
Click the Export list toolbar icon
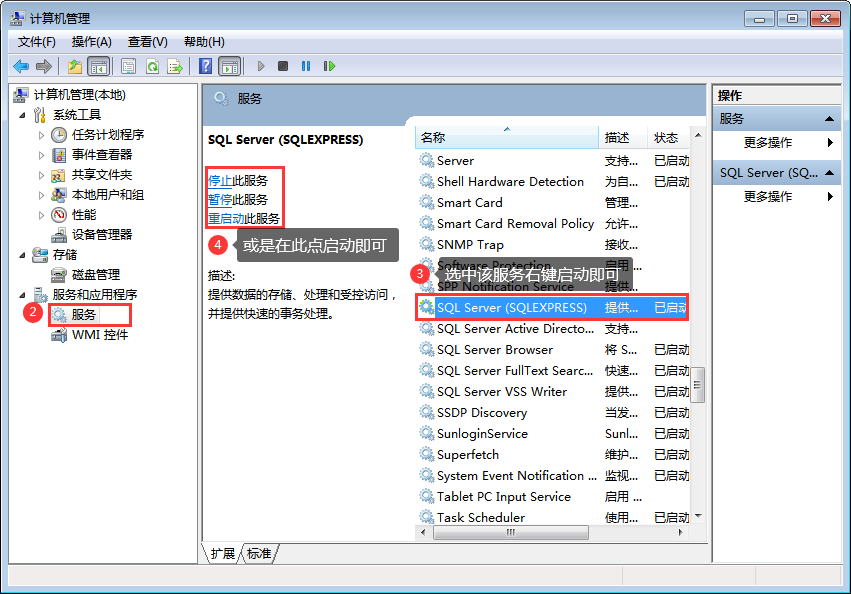click(x=175, y=66)
